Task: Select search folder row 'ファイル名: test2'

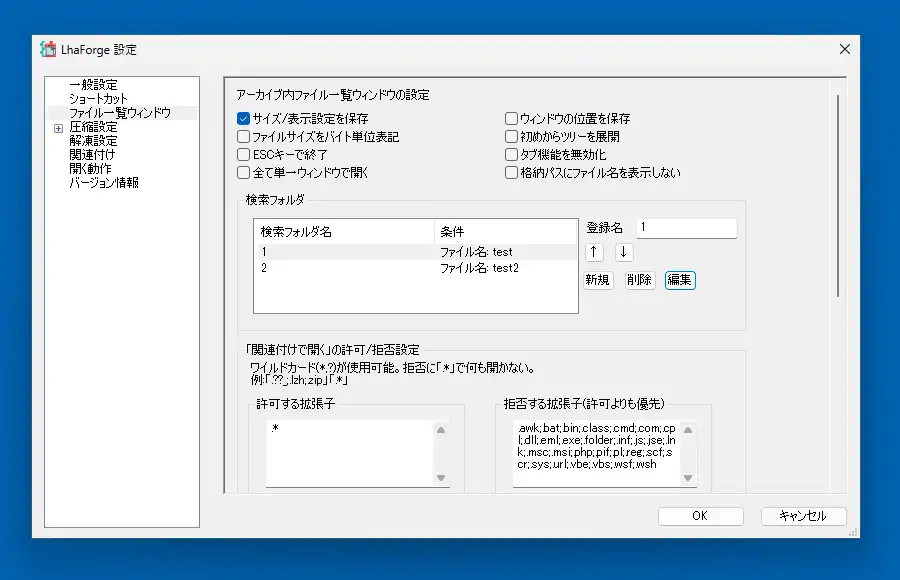Action: click(x=416, y=268)
